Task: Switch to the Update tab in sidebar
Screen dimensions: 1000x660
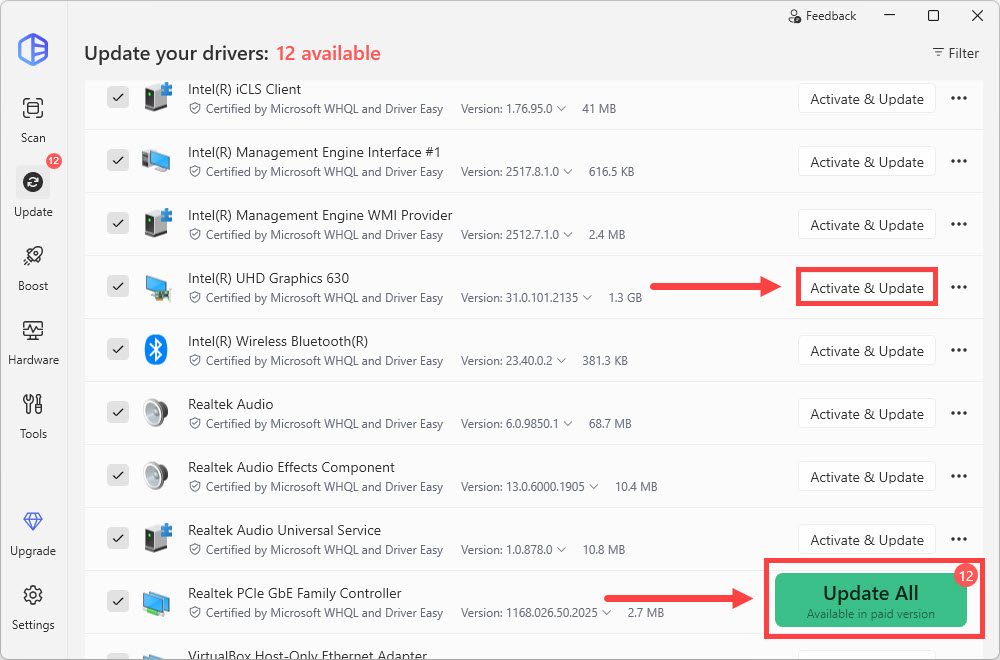Action: [x=33, y=193]
